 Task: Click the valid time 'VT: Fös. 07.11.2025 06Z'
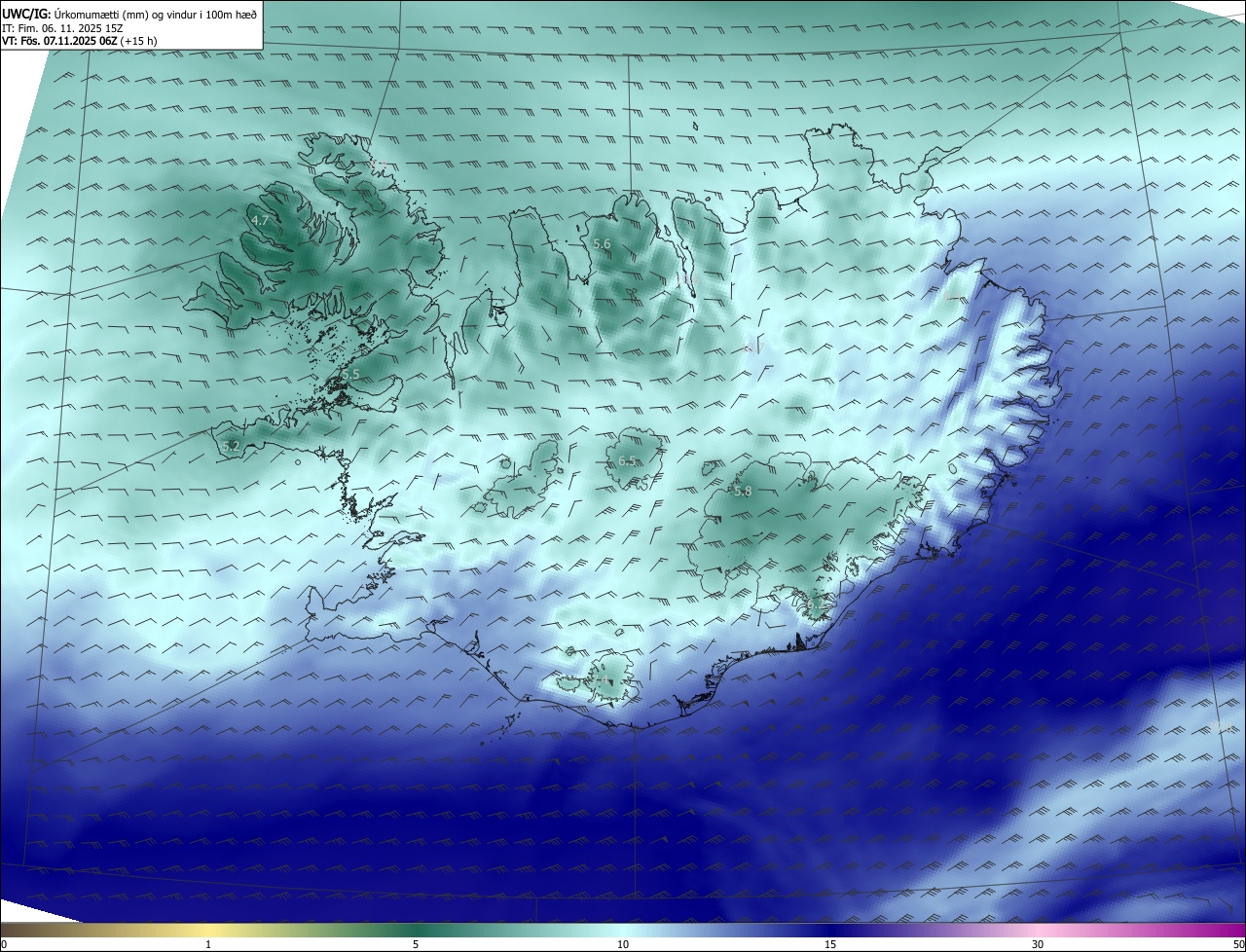click(59, 41)
